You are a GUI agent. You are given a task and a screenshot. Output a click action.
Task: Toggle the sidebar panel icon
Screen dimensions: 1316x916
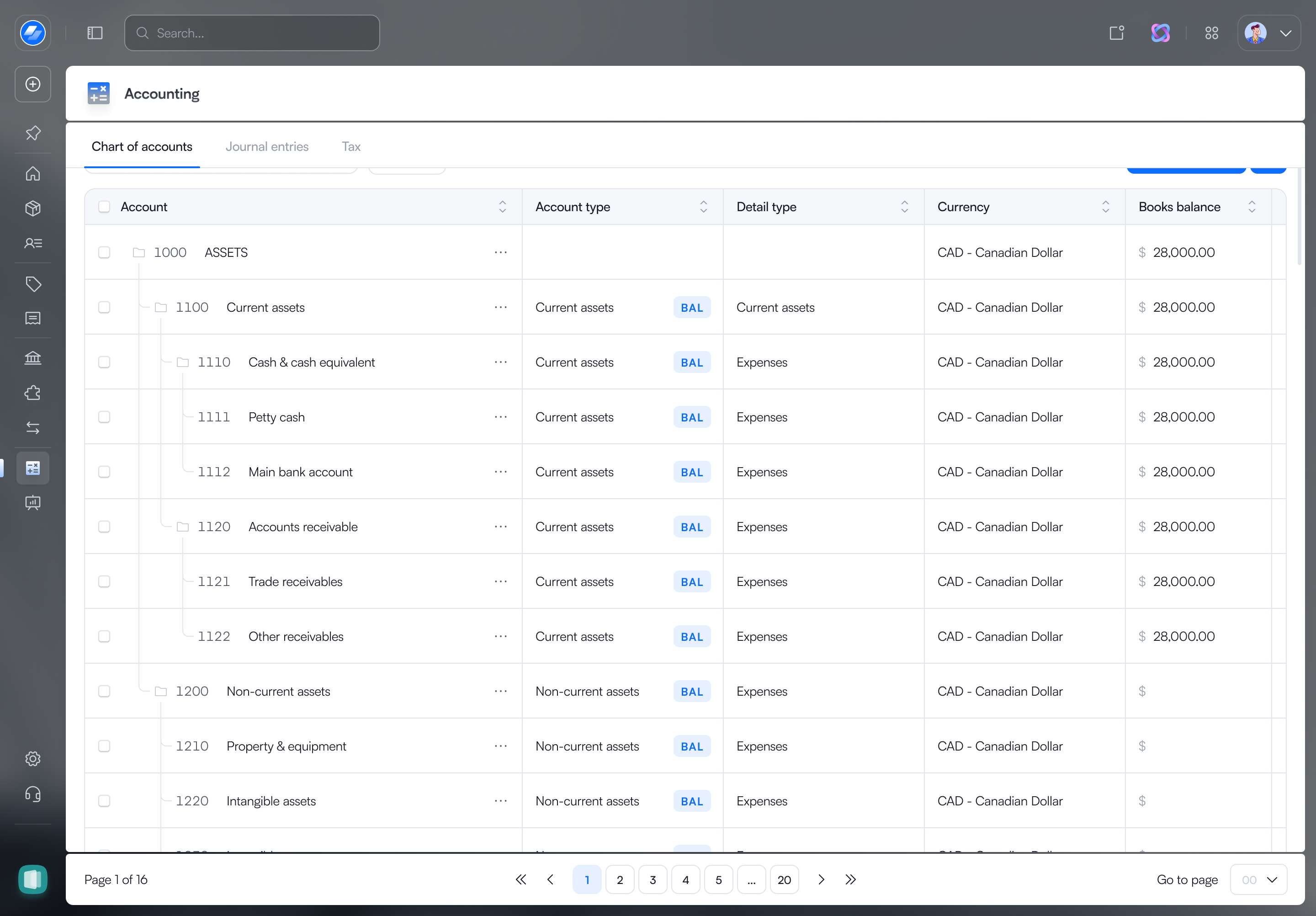click(95, 33)
